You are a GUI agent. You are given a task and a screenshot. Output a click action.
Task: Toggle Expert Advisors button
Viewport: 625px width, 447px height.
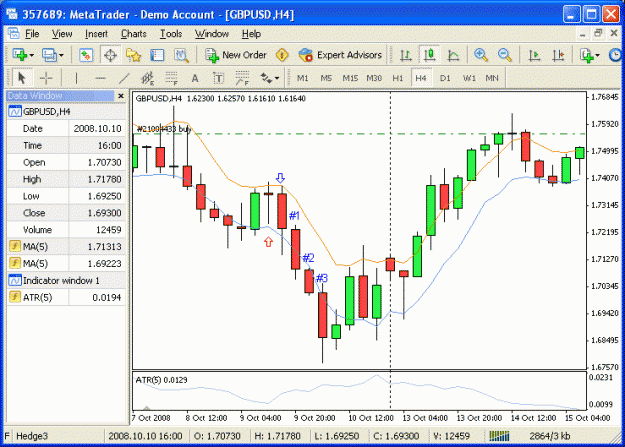click(340, 55)
